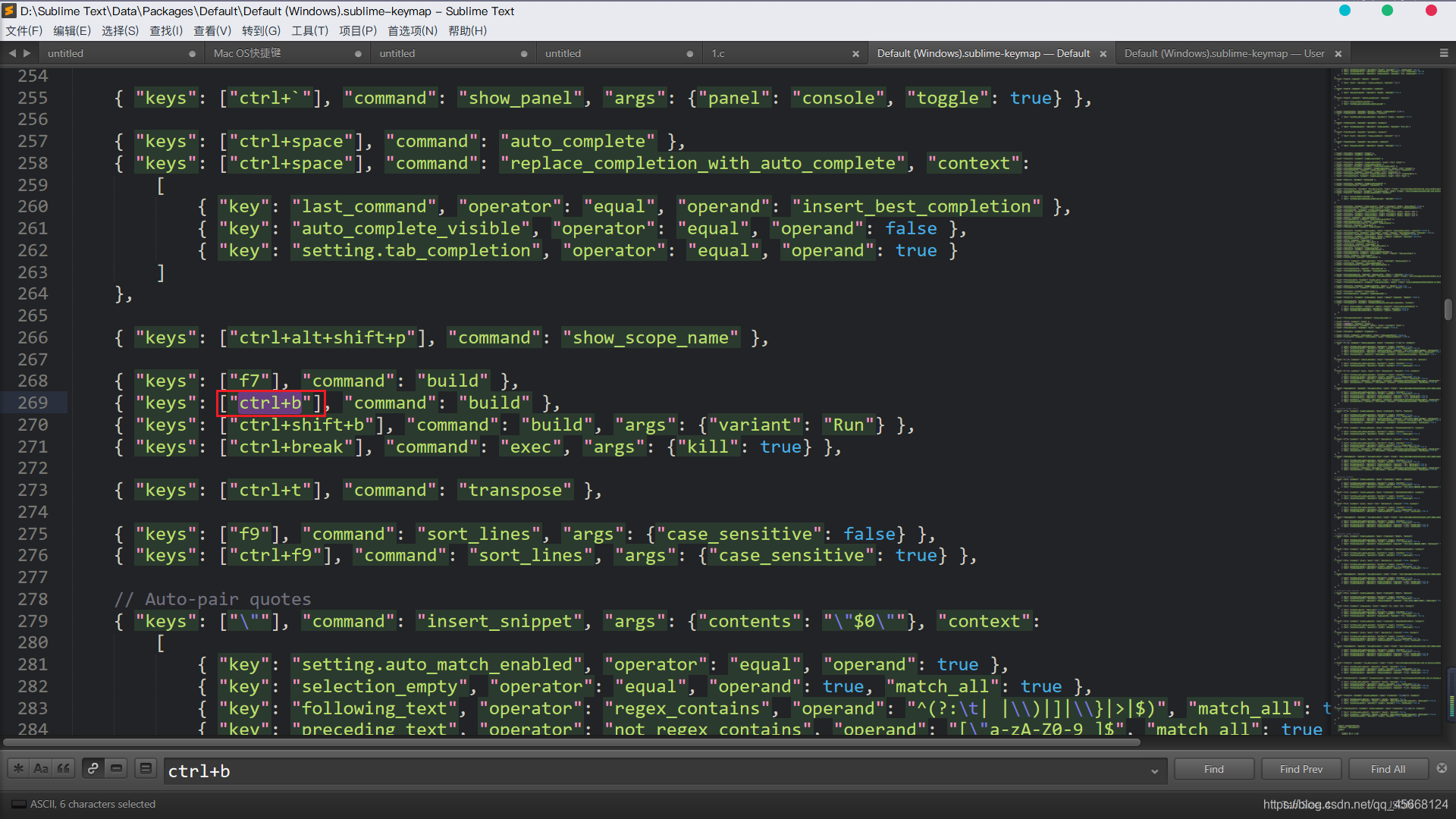1456x819 pixels.
Task: Open the 帮助(H) menu
Action: [467, 31]
